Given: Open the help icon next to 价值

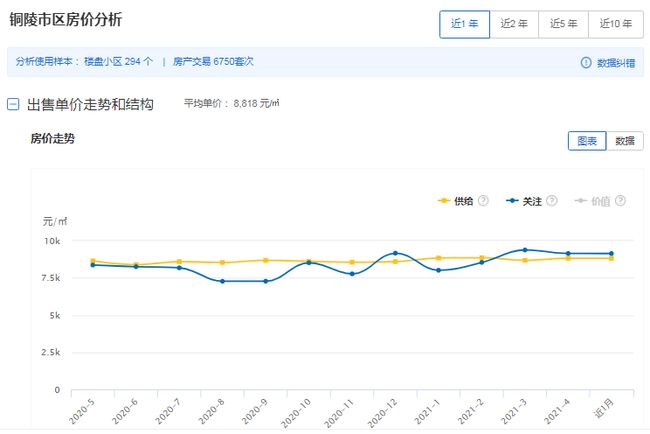Looking at the screenshot, I should (x=620, y=201).
